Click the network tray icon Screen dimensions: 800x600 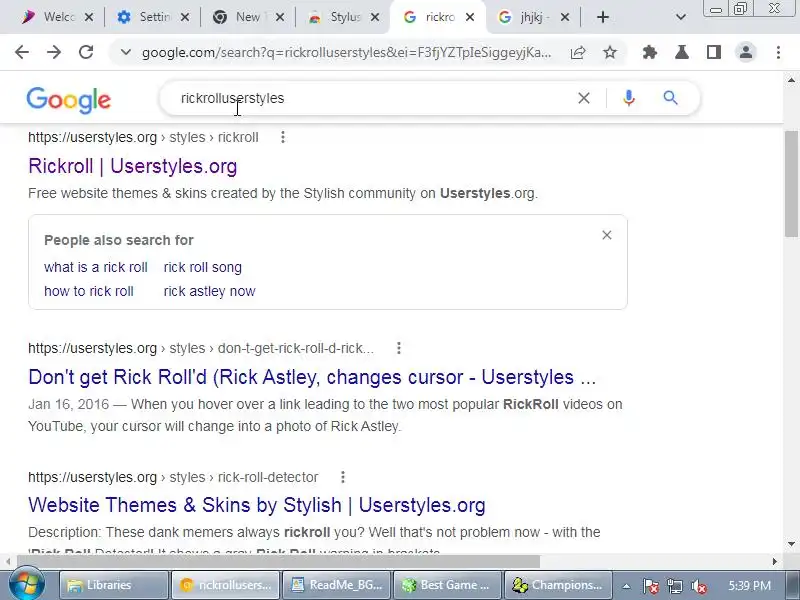674,586
